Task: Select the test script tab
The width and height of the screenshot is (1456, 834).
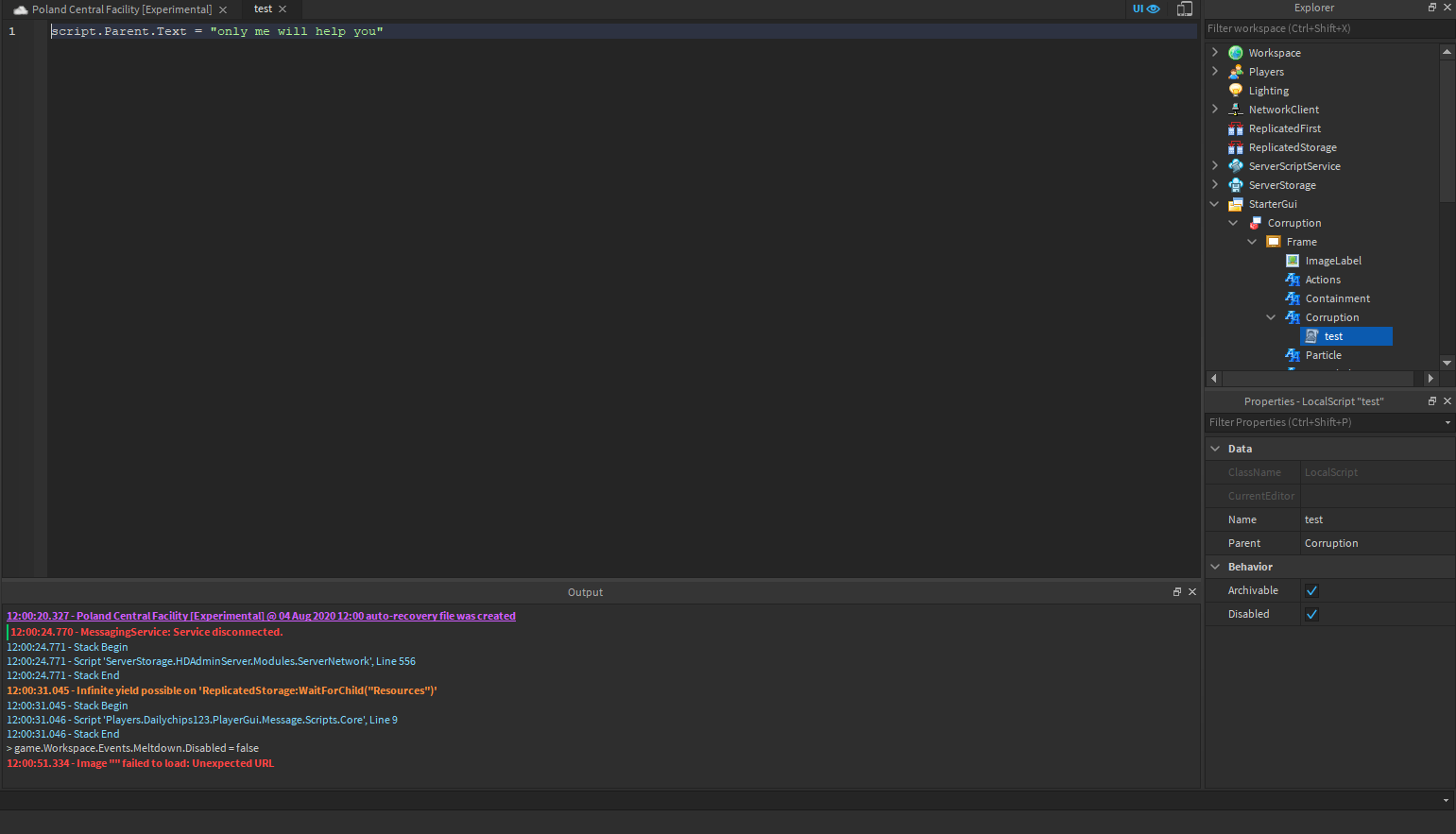Action: pyautogui.click(x=263, y=9)
